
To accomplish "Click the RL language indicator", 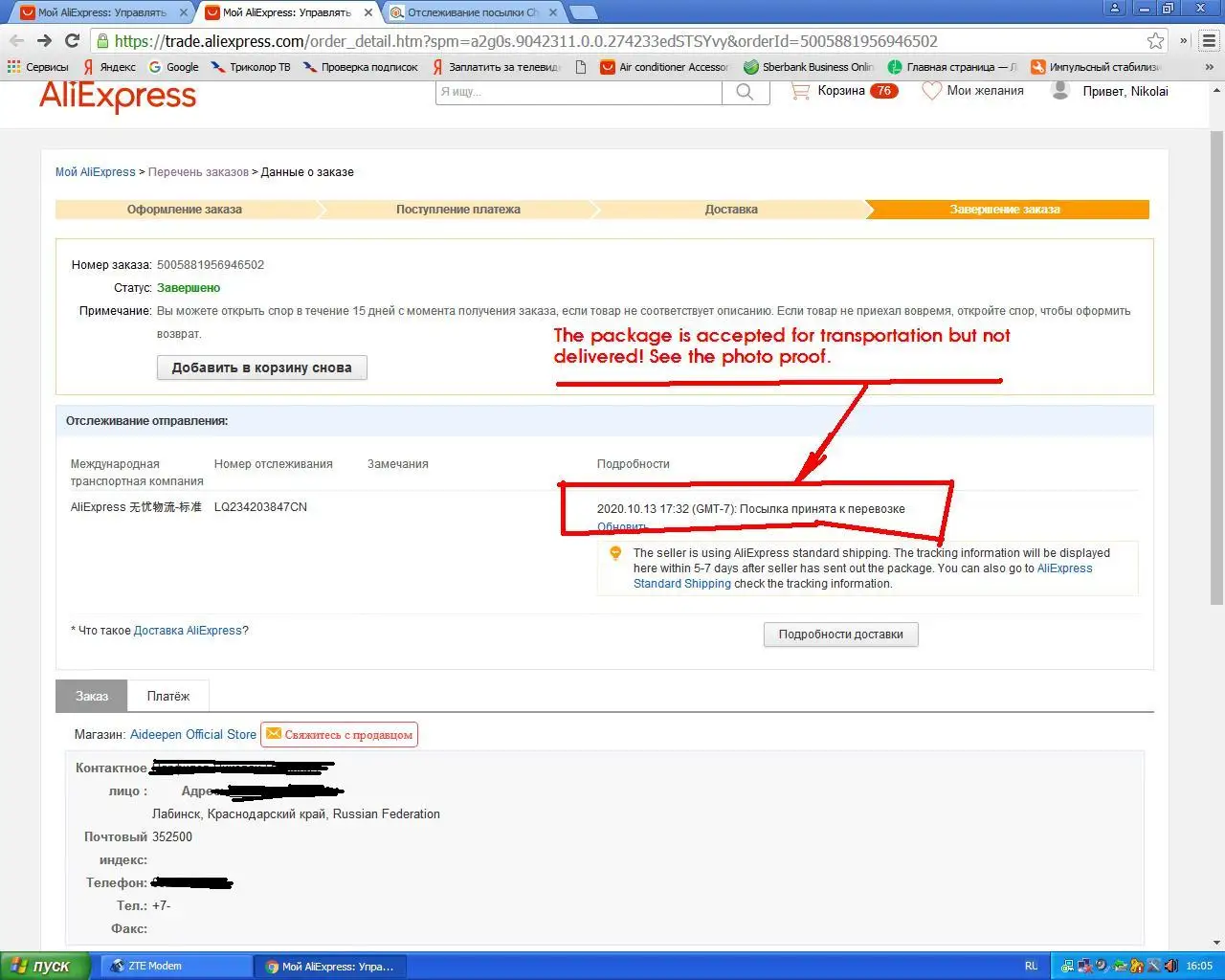I will (x=1031, y=966).
